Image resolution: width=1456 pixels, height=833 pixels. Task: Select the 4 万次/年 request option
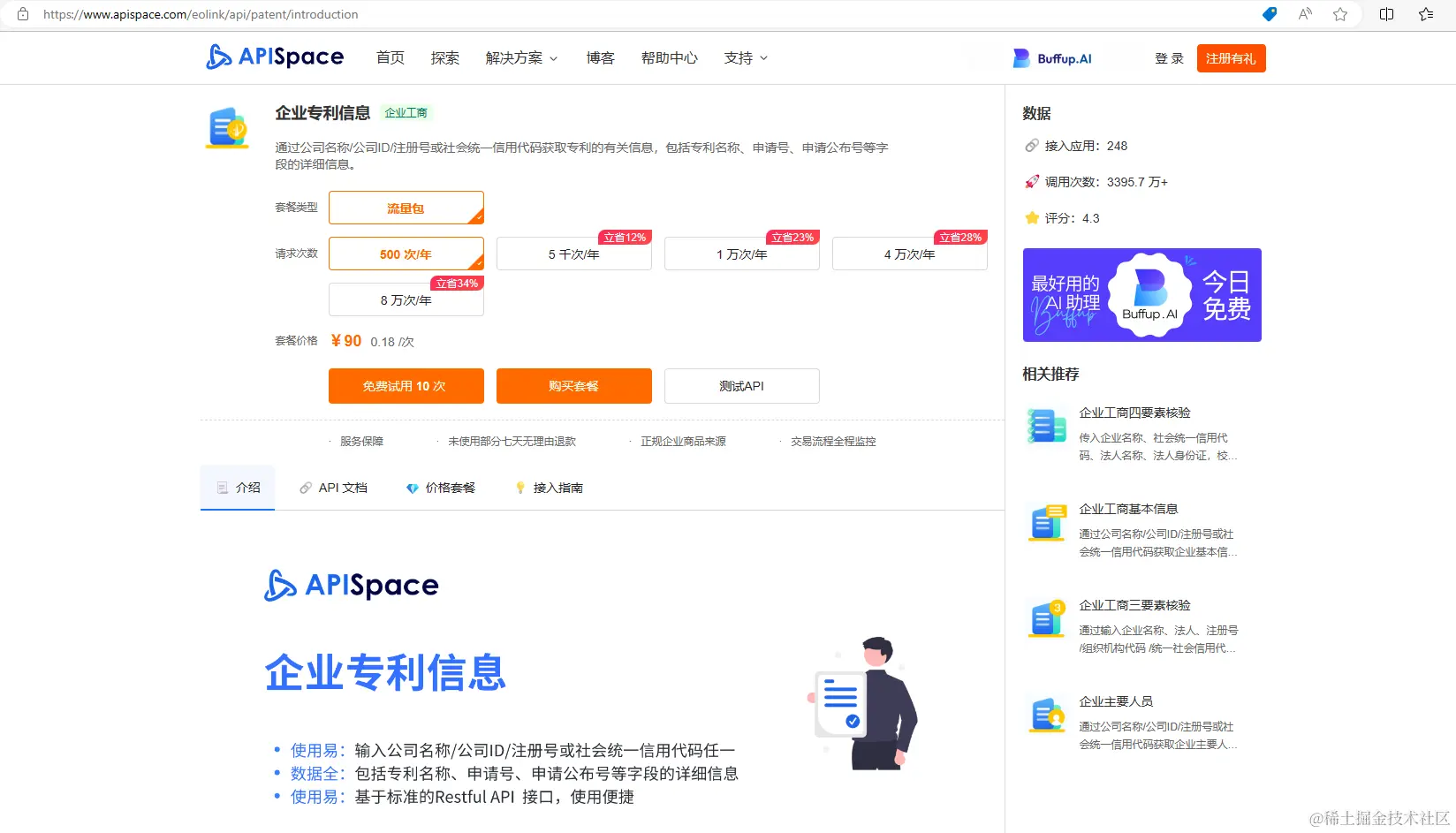(x=909, y=254)
